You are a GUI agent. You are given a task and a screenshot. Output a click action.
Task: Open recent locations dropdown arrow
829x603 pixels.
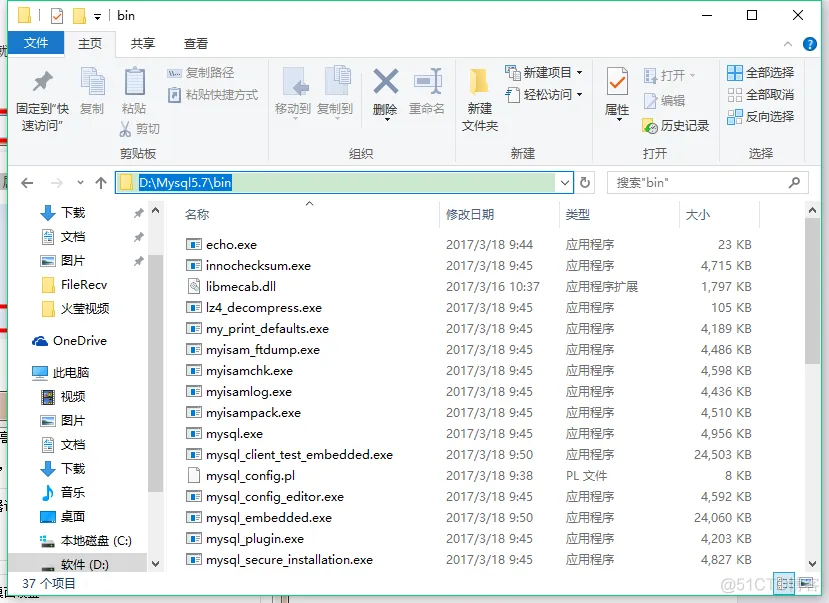point(80,183)
